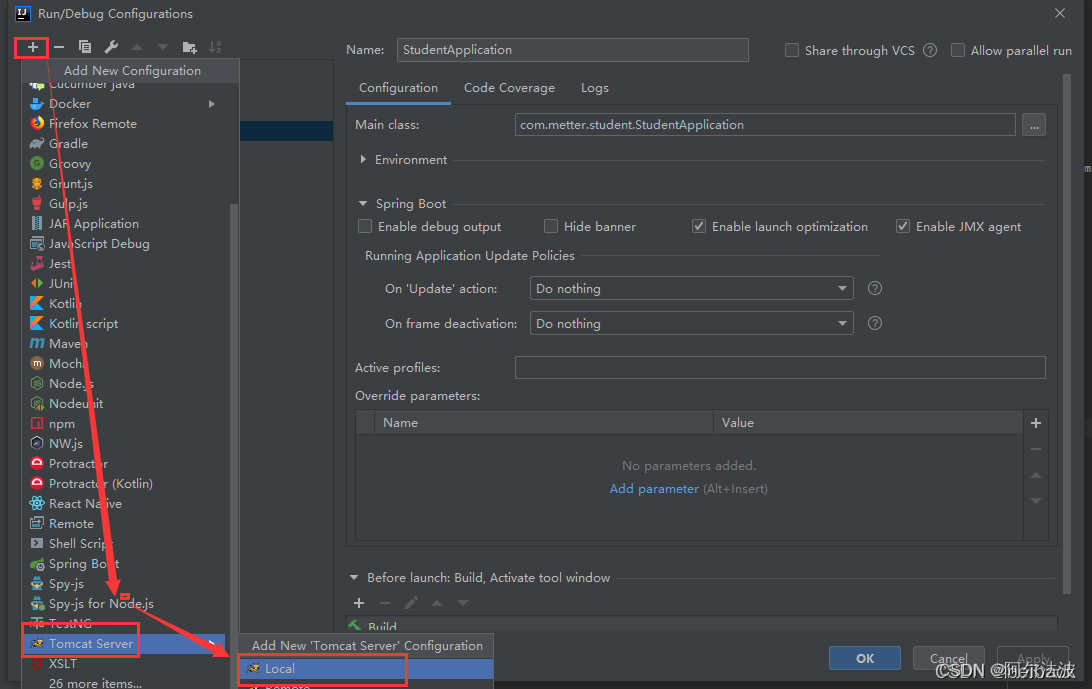The image size is (1092, 689).
Task: Click the Main class input field
Action: 765,125
